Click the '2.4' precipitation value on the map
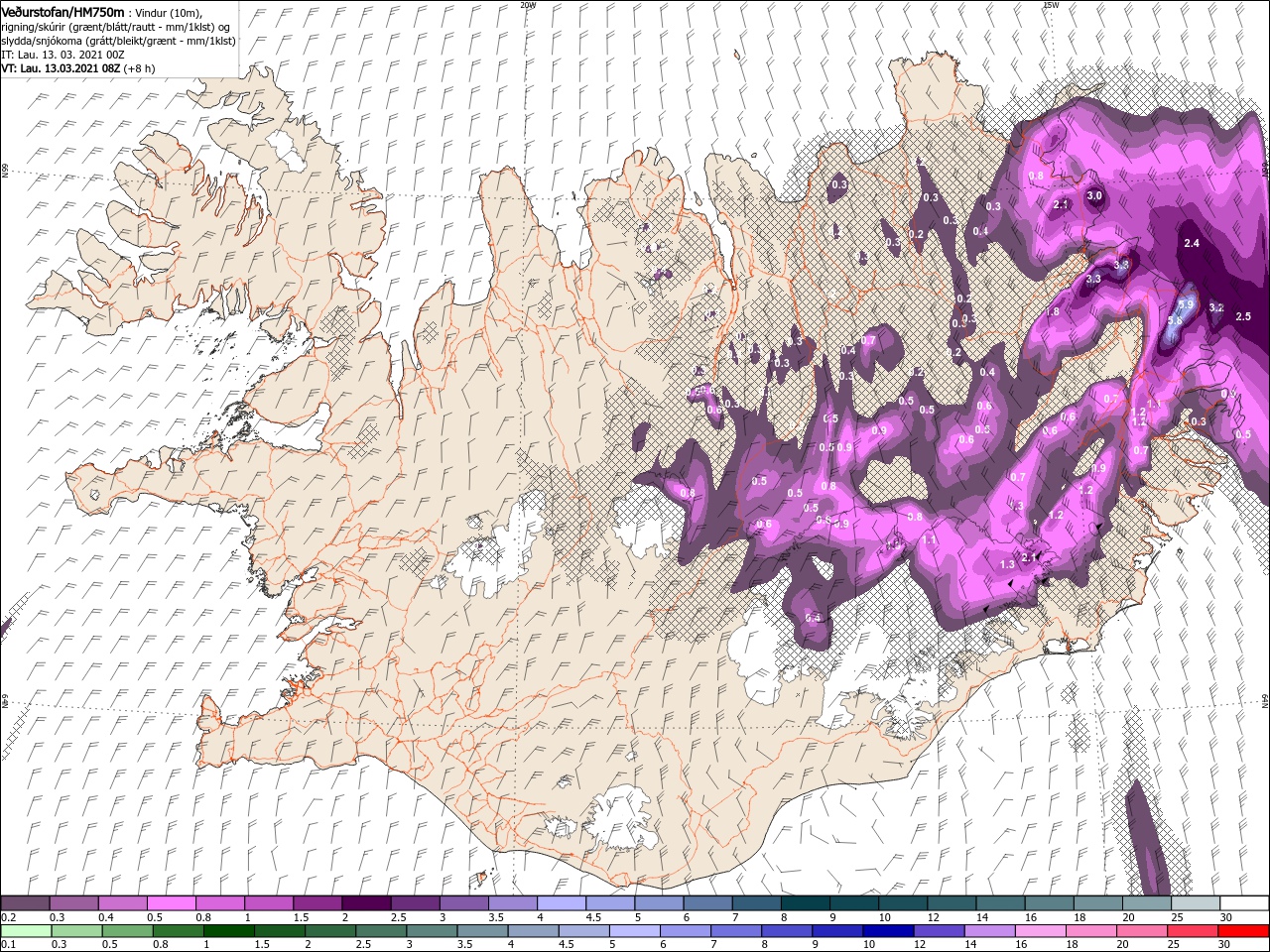The image size is (1270, 952). tap(1192, 243)
